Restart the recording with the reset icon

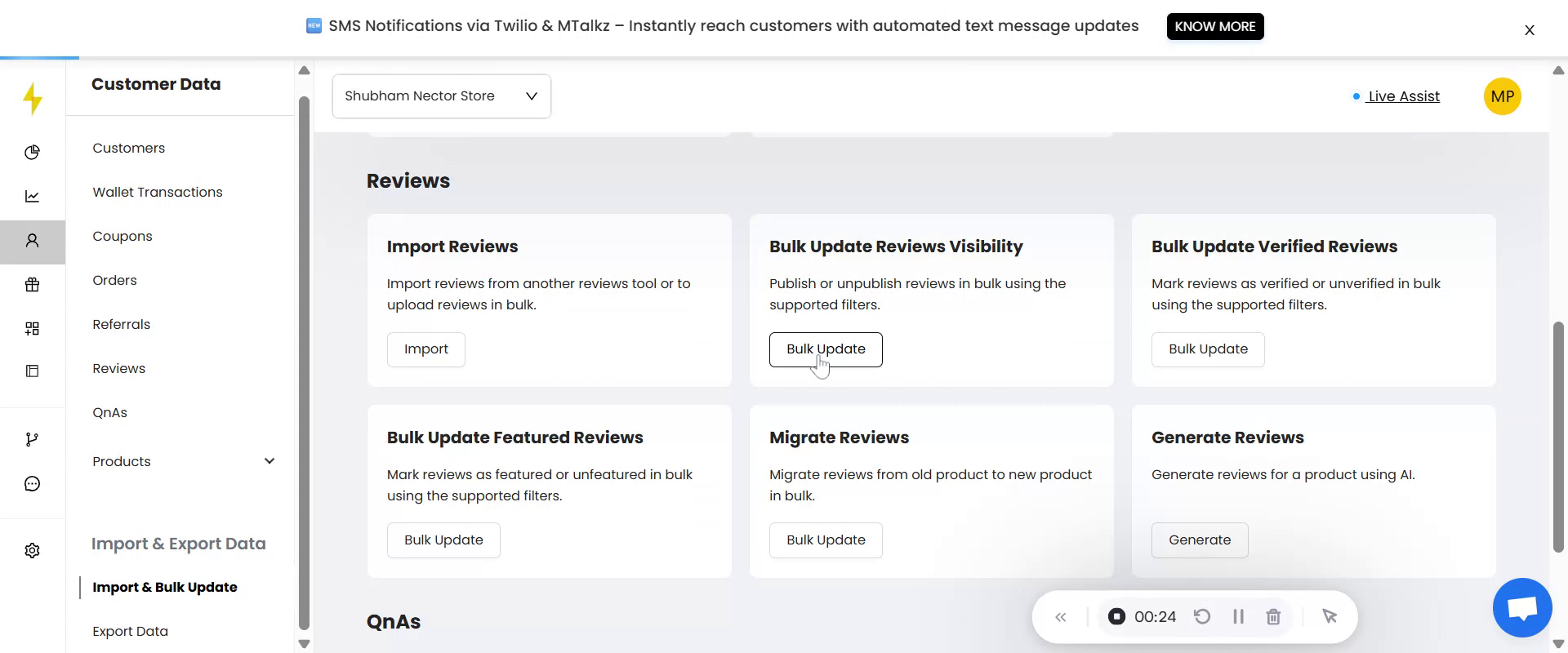1201,617
